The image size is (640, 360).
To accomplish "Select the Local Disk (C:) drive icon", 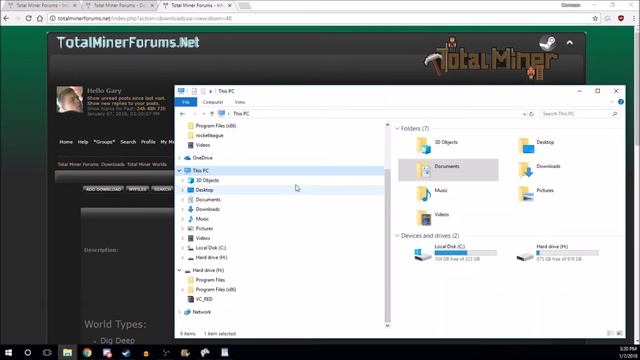I will pos(422,254).
